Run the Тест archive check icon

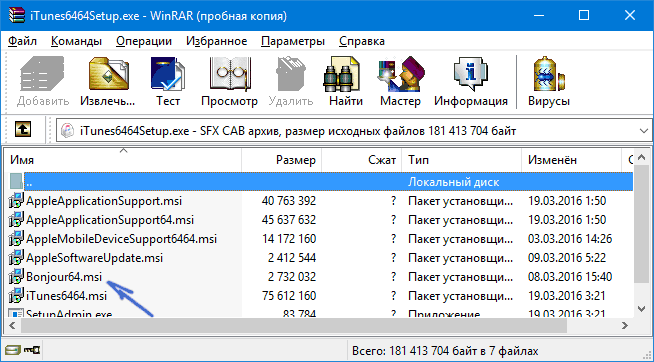tap(168, 74)
